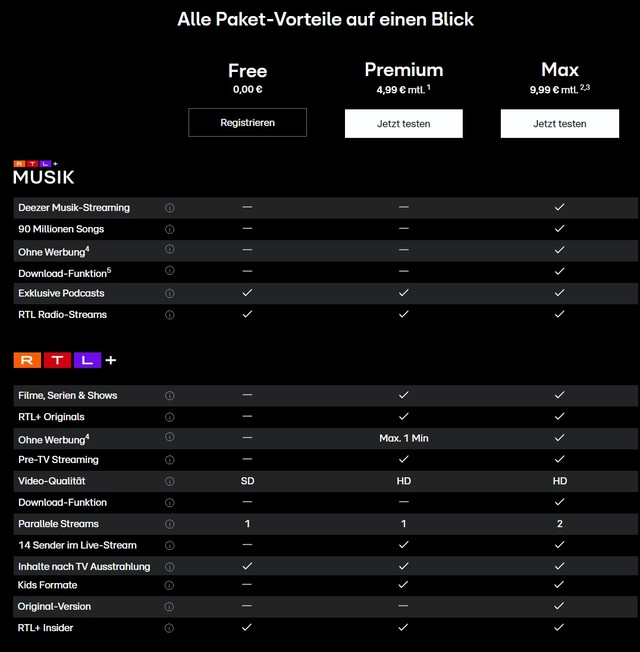Open info icon for Video-Qualität
The width and height of the screenshot is (640, 652).
click(170, 481)
